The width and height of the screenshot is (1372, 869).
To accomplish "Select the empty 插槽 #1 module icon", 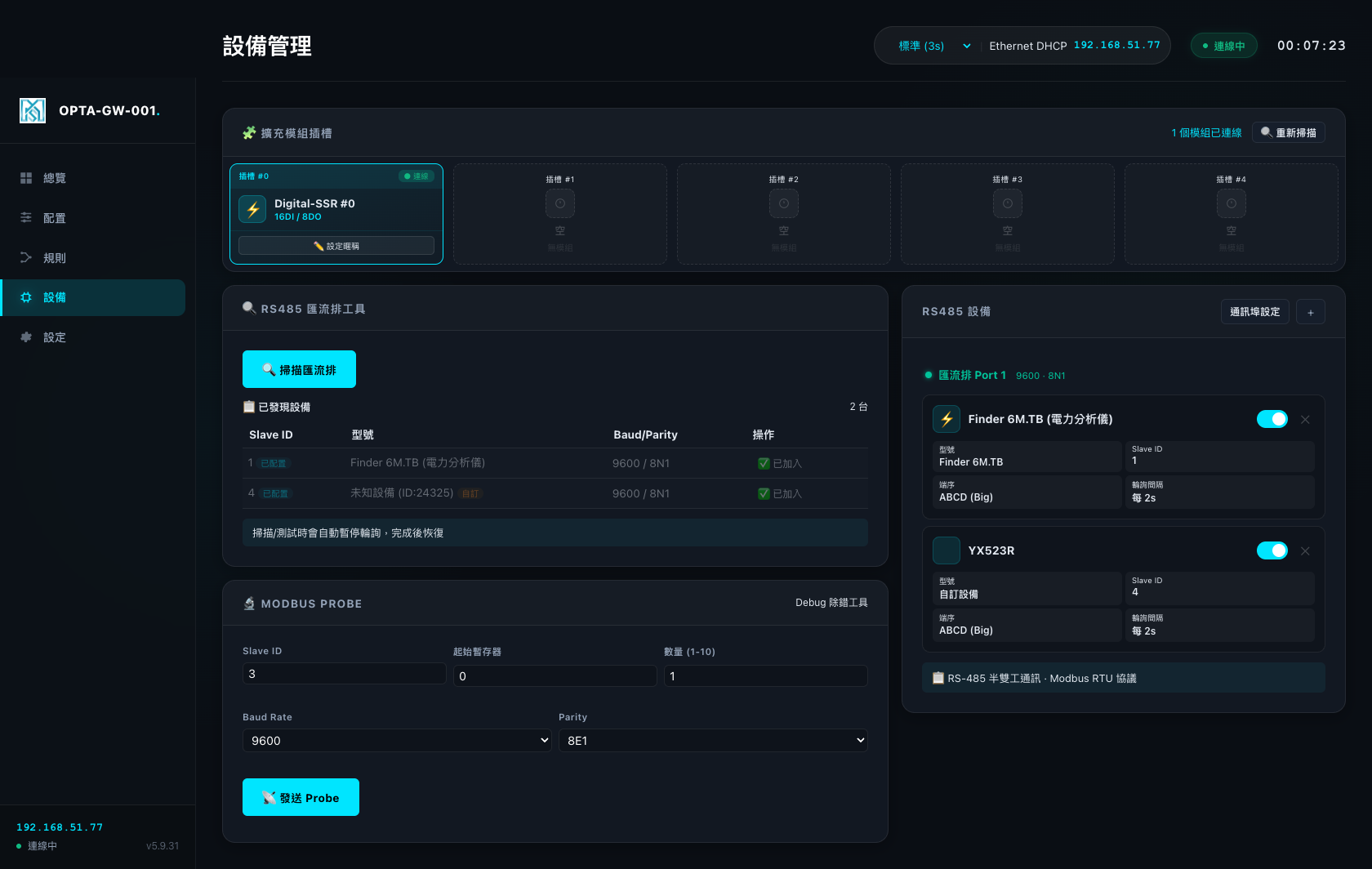I will tap(560, 203).
